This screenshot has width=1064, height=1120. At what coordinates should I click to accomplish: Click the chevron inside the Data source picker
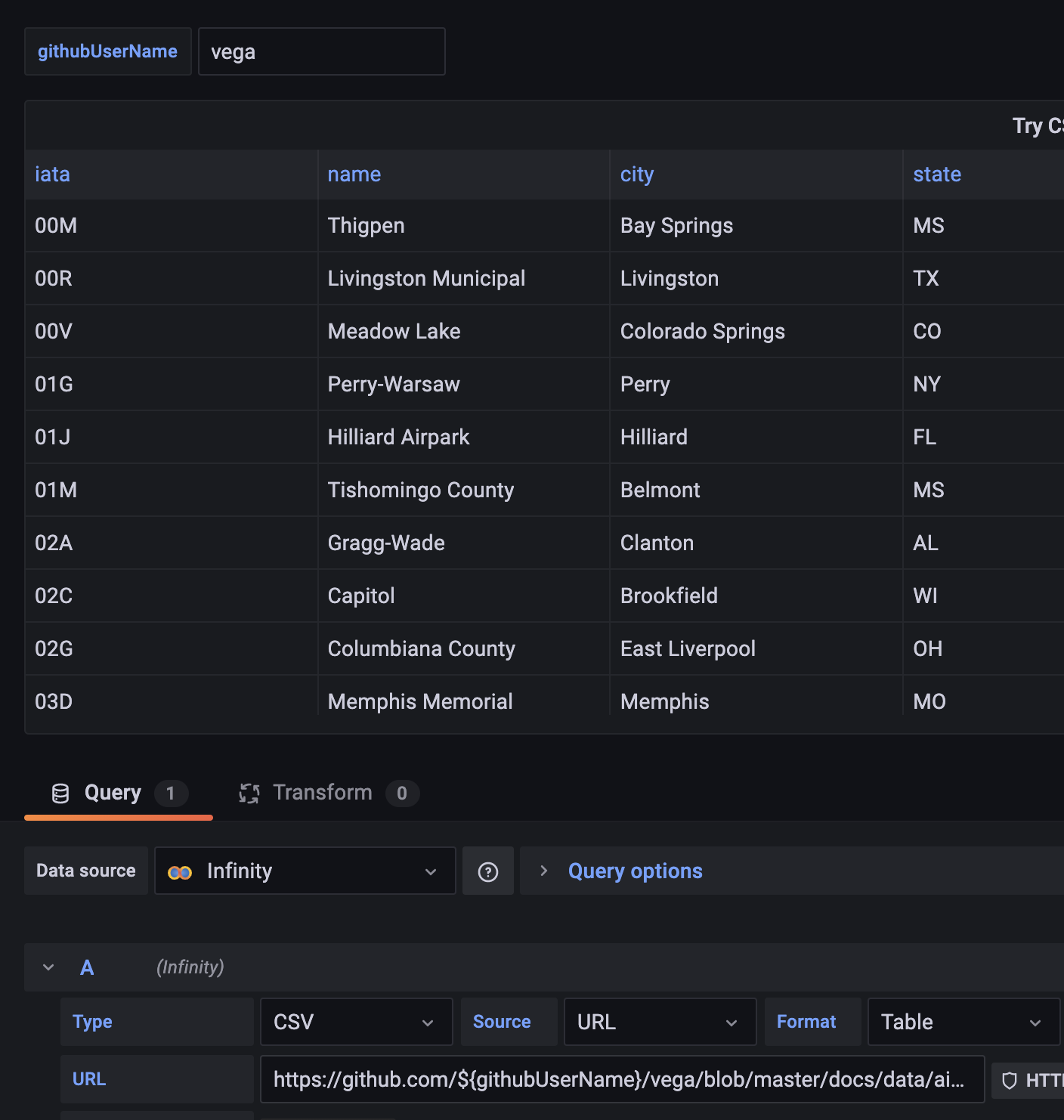[x=431, y=871]
